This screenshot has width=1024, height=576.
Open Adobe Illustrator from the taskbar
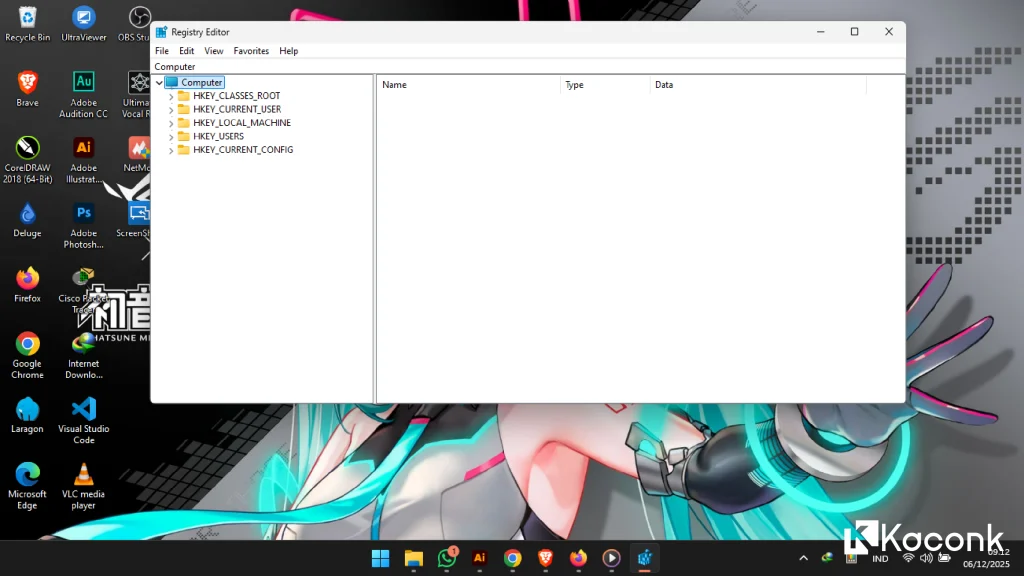point(479,558)
